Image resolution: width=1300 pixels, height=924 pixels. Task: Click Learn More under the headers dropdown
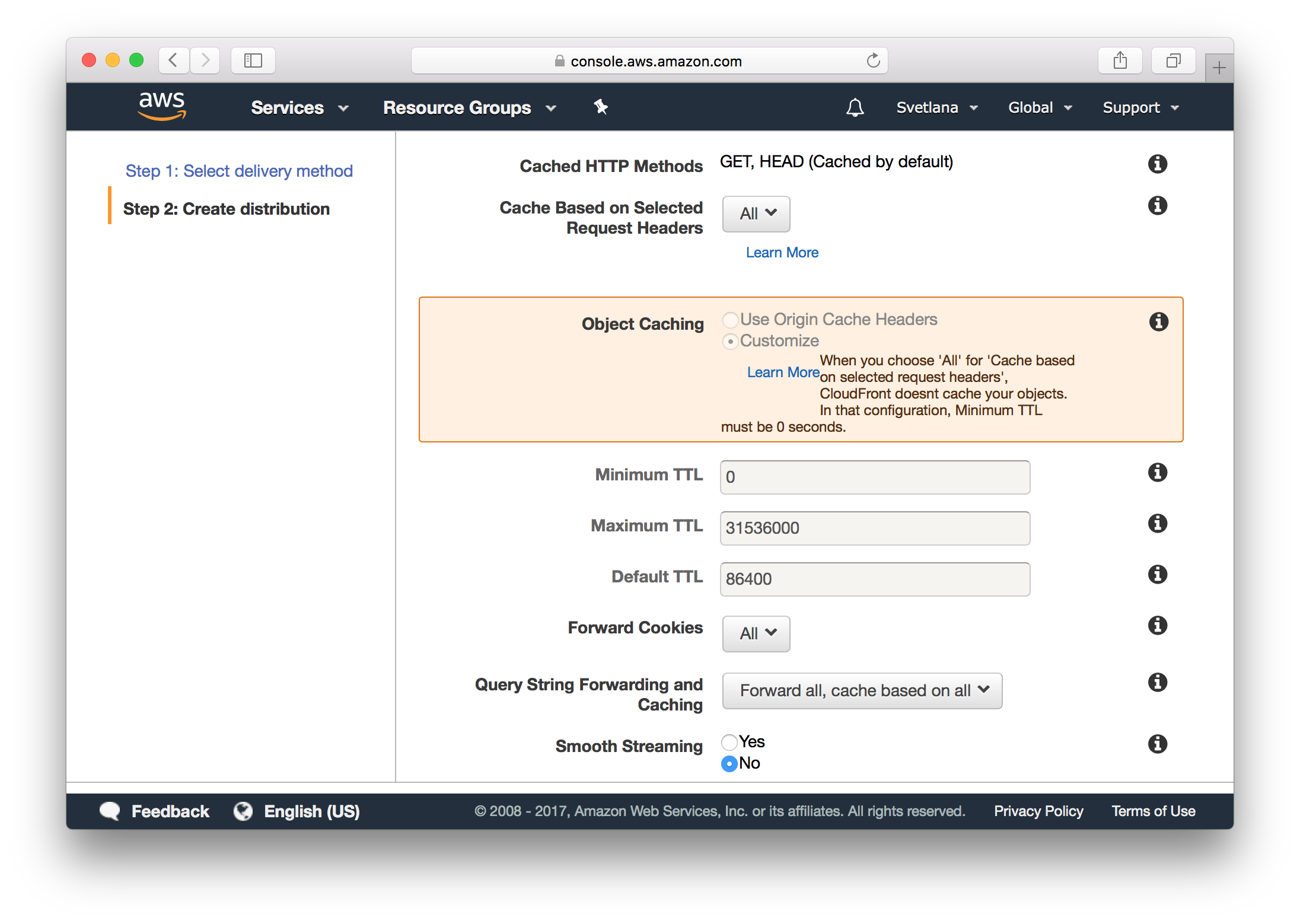click(782, 253)
